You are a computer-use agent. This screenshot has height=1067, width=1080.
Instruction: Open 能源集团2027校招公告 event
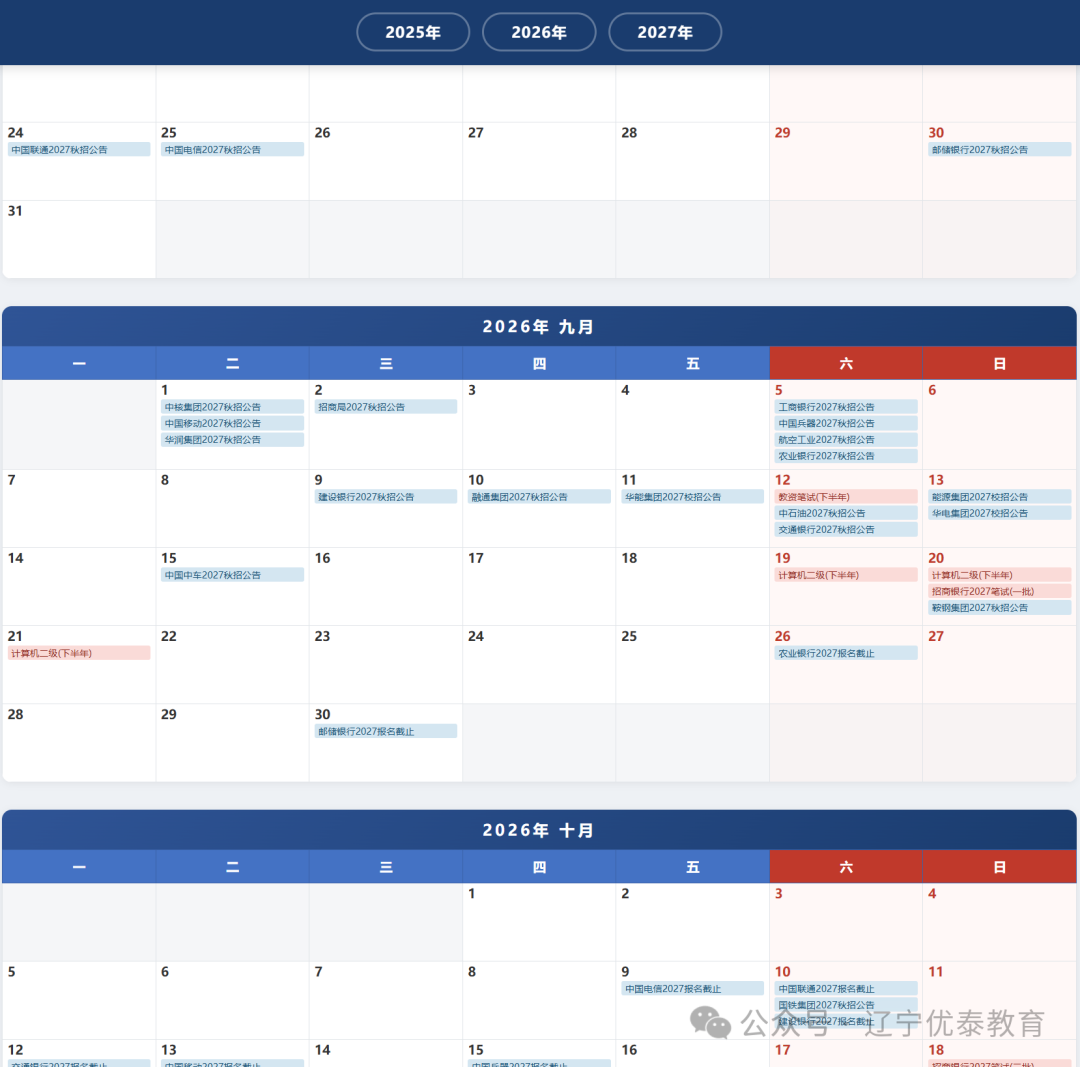[x=999, y=497]
